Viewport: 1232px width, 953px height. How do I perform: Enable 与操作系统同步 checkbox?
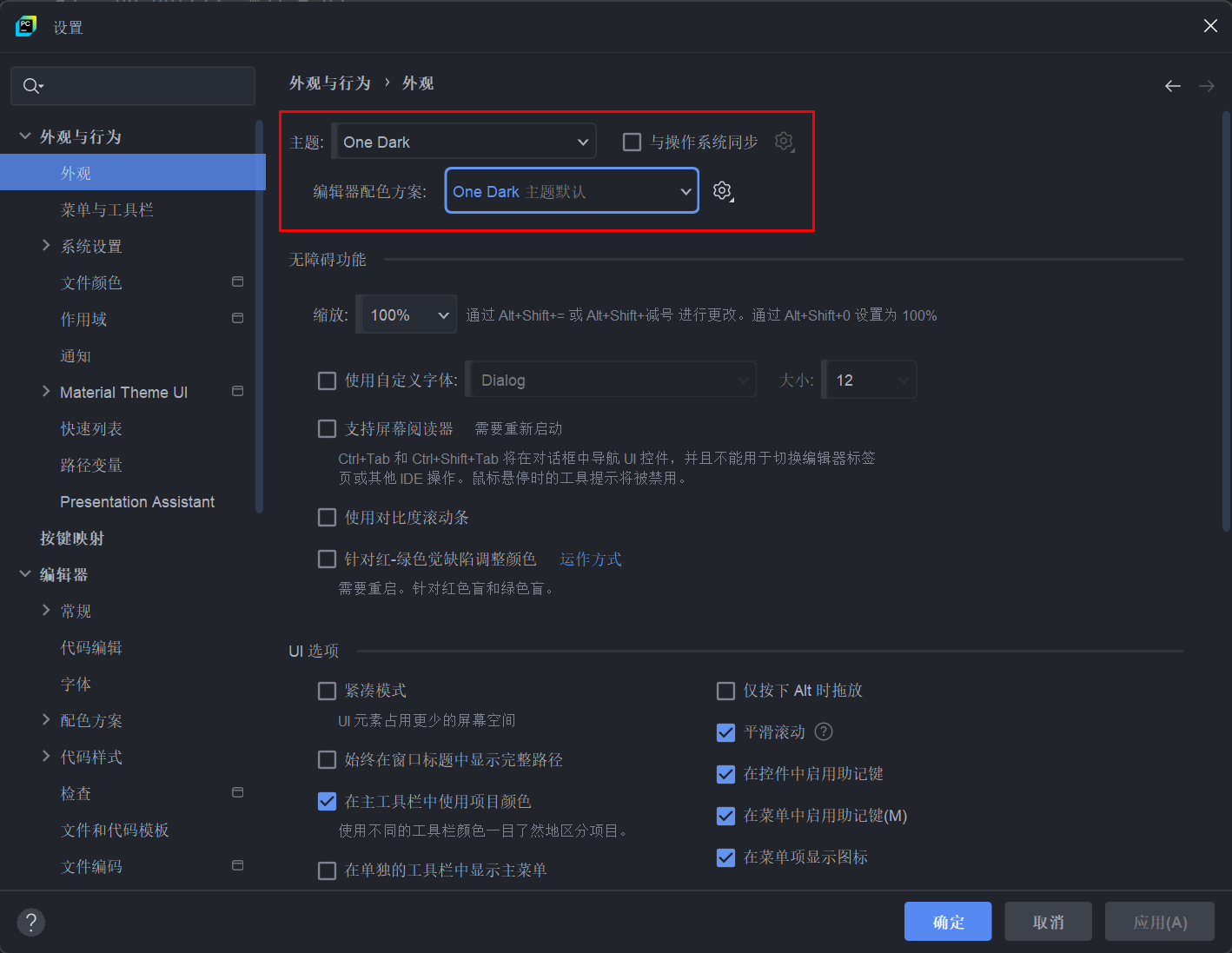(x=633, y=142)
